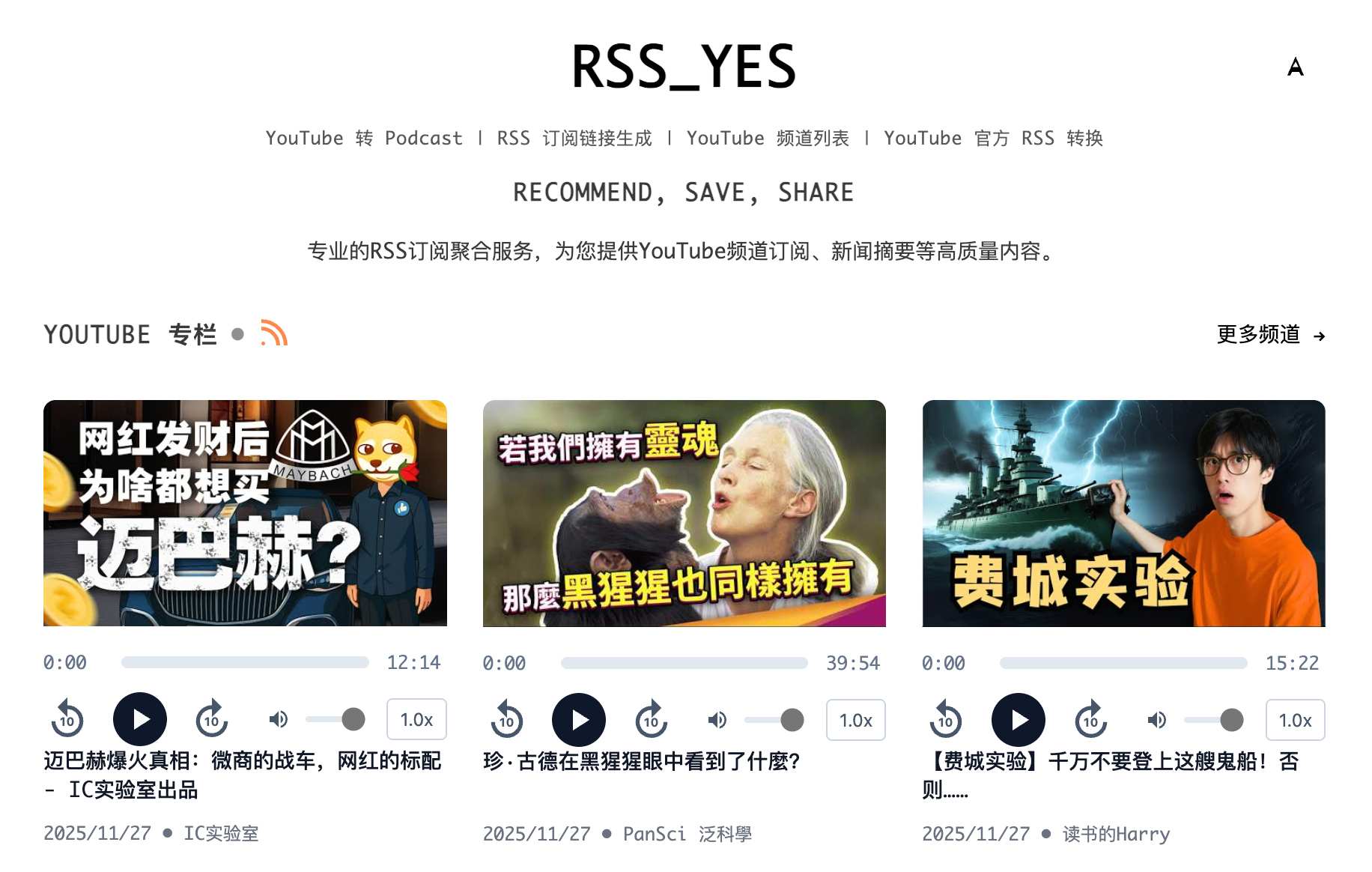Change the 1.0x speed on 迈巴赫 player
The height and width of the screenshot is (872, 1372).
coord(416,719)
